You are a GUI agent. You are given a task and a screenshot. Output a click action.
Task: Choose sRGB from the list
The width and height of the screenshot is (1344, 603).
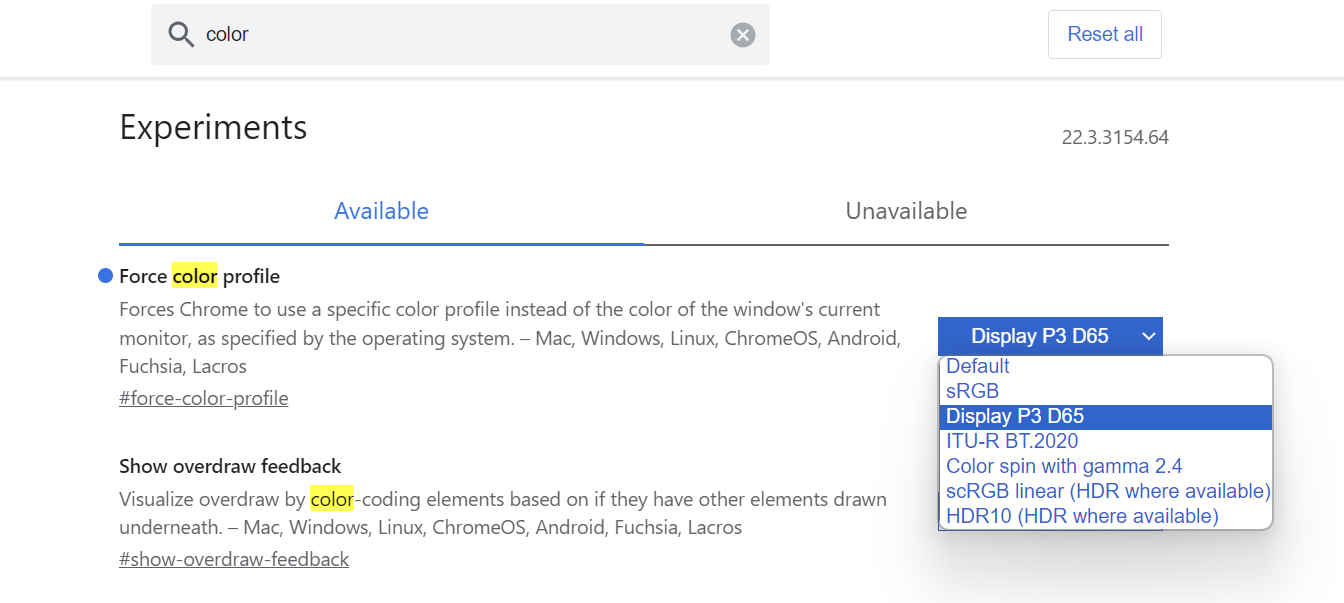[972, 391]
